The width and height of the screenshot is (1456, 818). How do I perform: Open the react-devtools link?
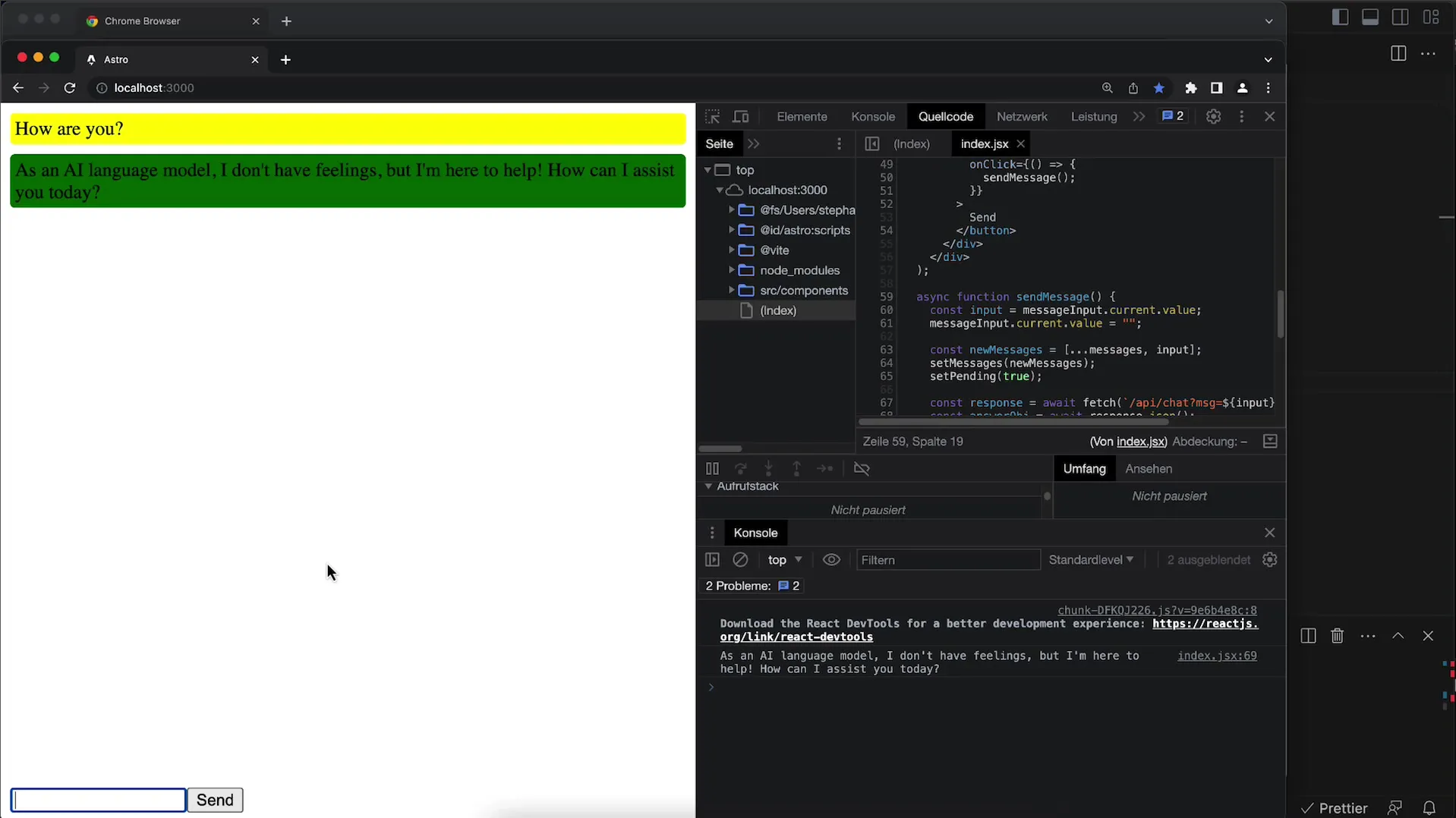coord(988,631)
